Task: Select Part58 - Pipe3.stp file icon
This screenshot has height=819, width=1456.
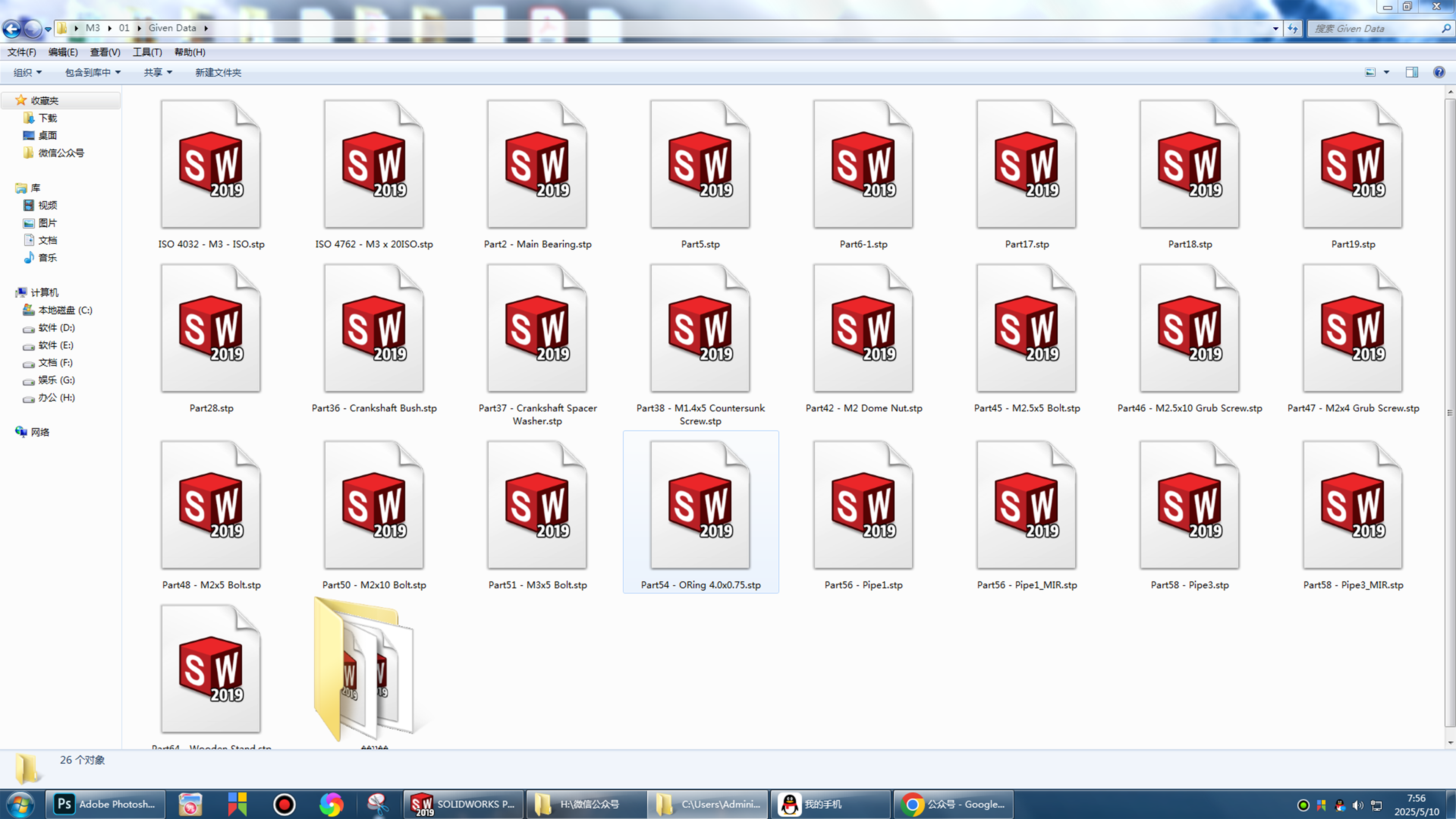Action: point(1190,505)
